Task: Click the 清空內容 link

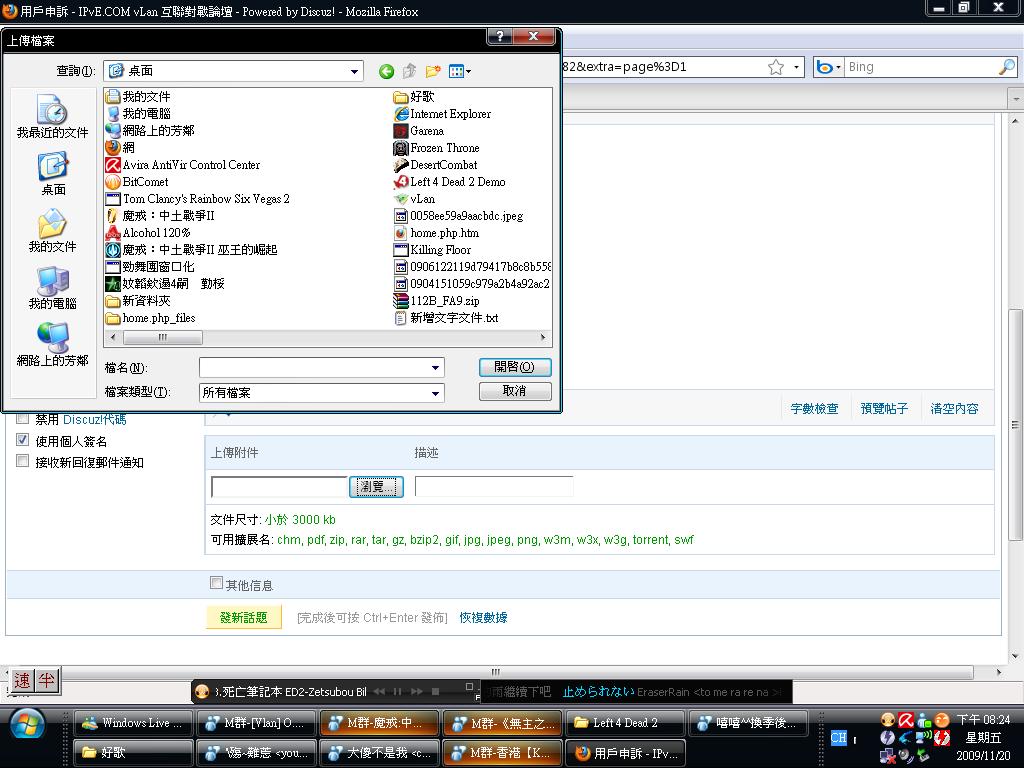Action: 954,409
